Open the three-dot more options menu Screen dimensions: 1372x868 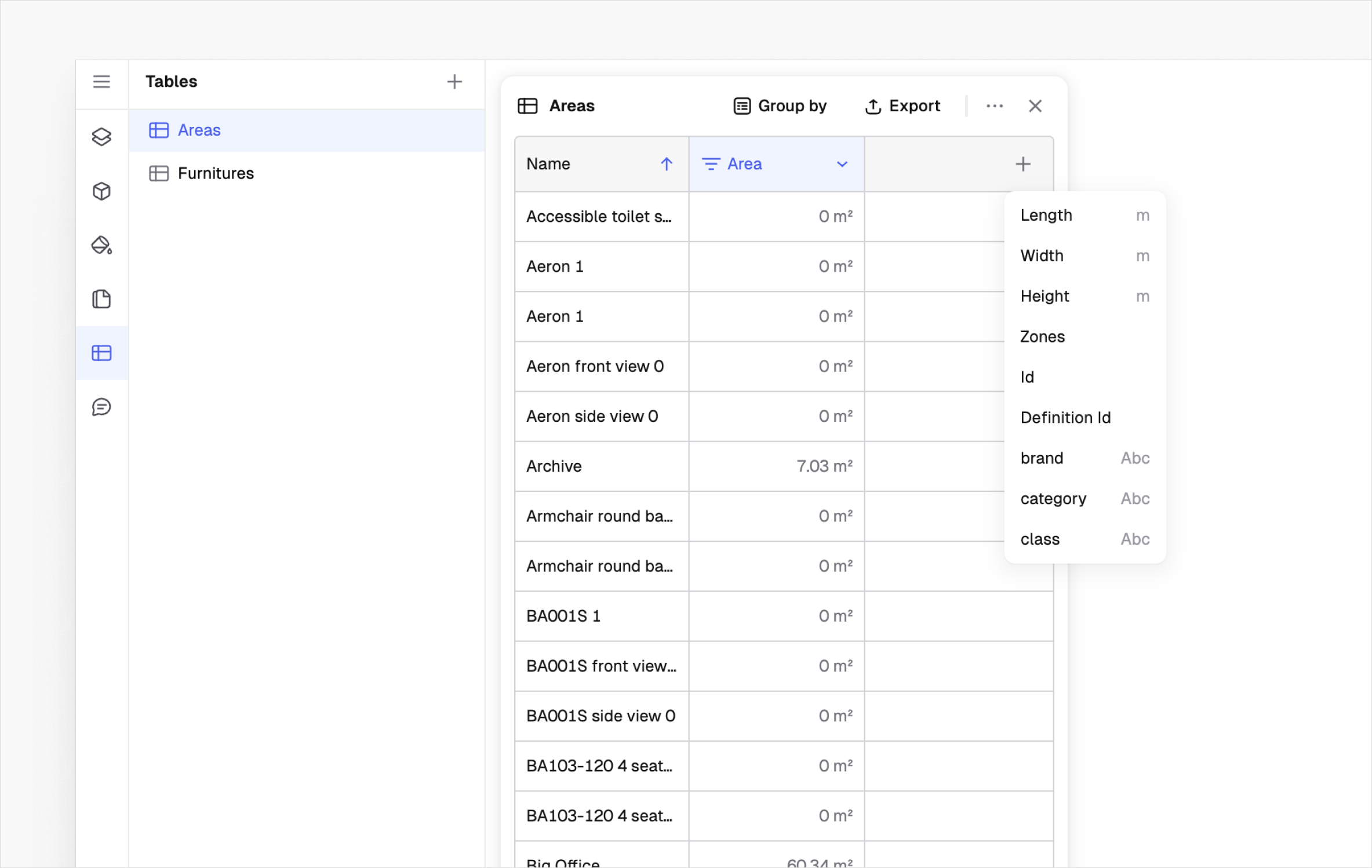tap(995, 106)
